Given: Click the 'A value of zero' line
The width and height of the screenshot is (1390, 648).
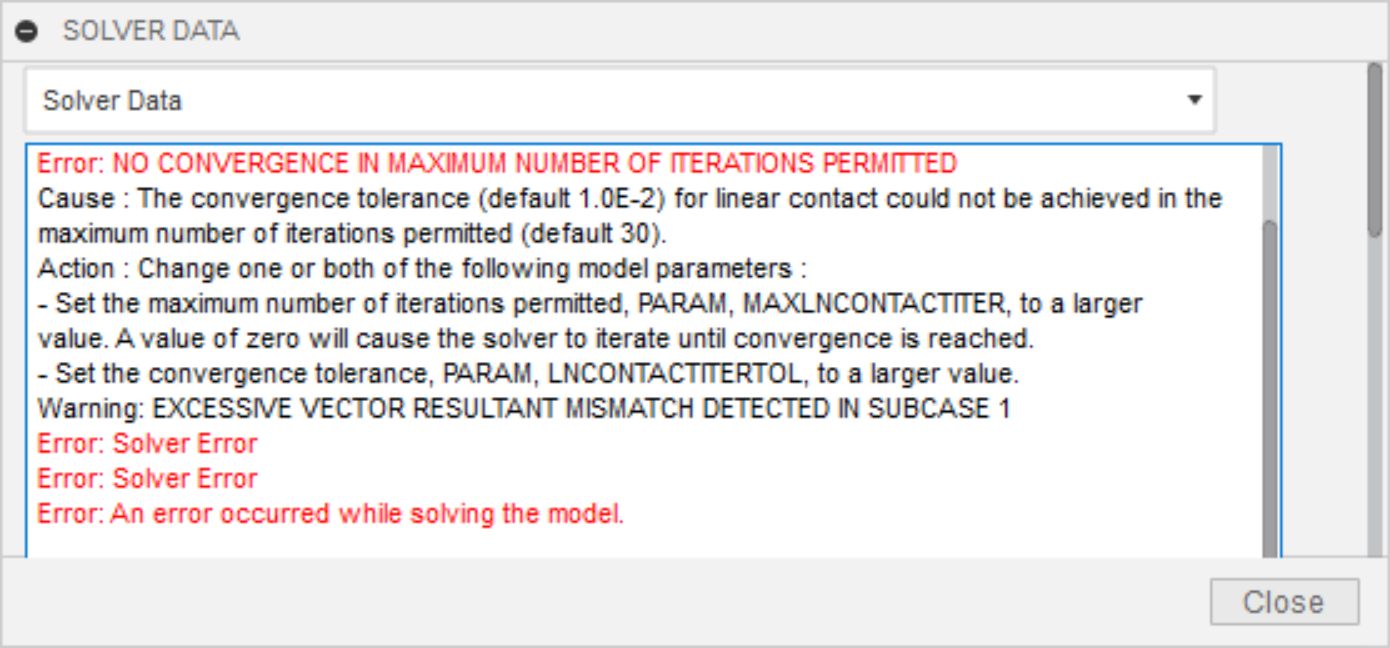Looking at the screenshot, I should point(536,338).
